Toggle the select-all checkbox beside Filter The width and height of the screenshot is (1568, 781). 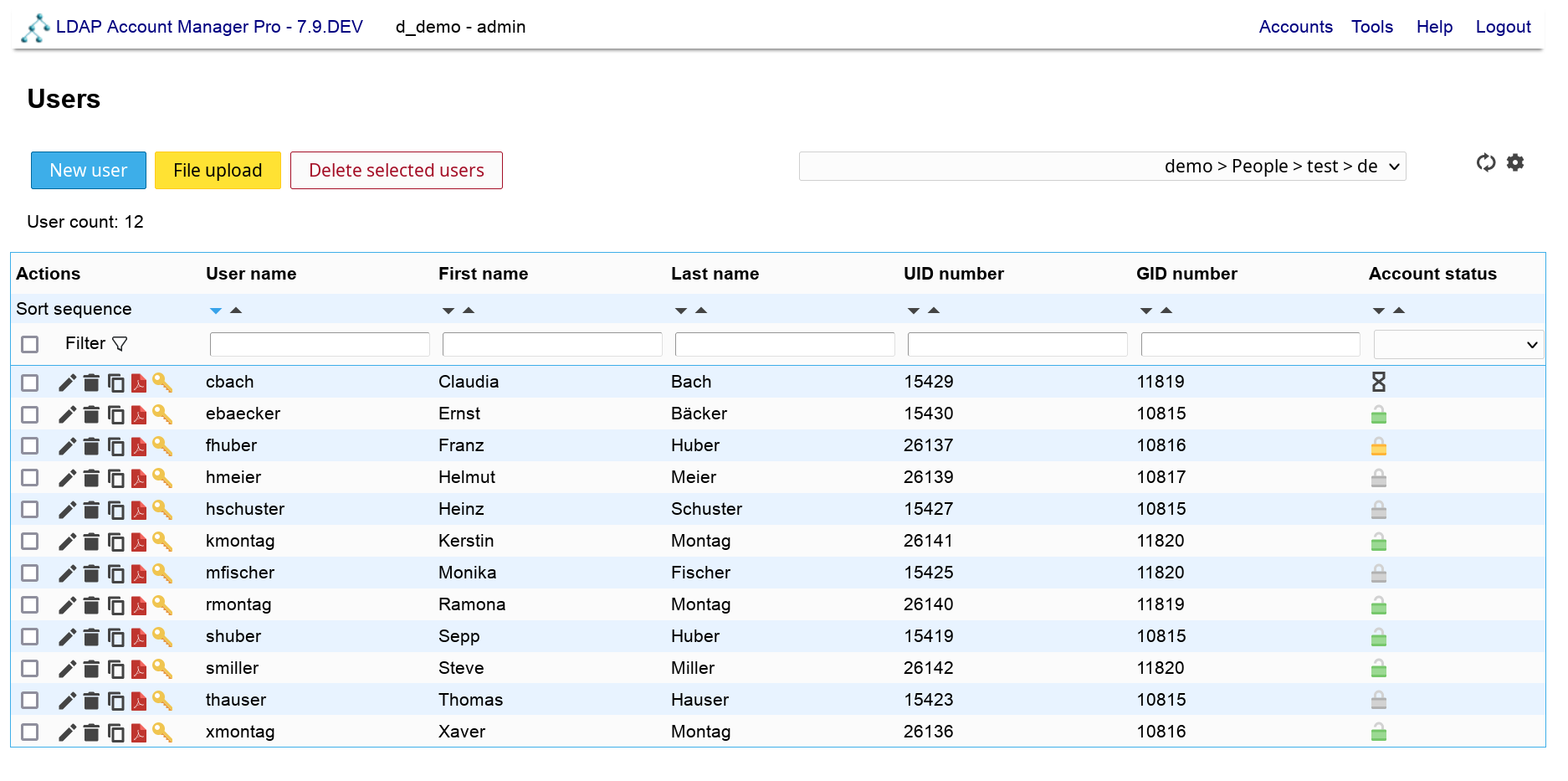pos(30,344)
